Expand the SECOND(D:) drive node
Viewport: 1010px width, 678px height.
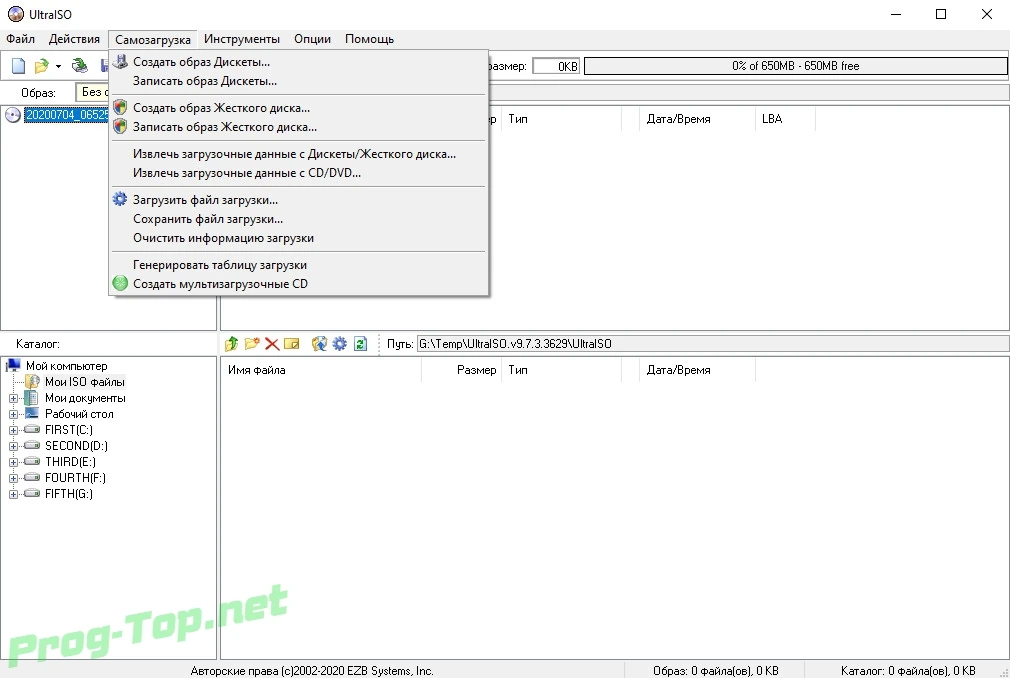(13, 446)
